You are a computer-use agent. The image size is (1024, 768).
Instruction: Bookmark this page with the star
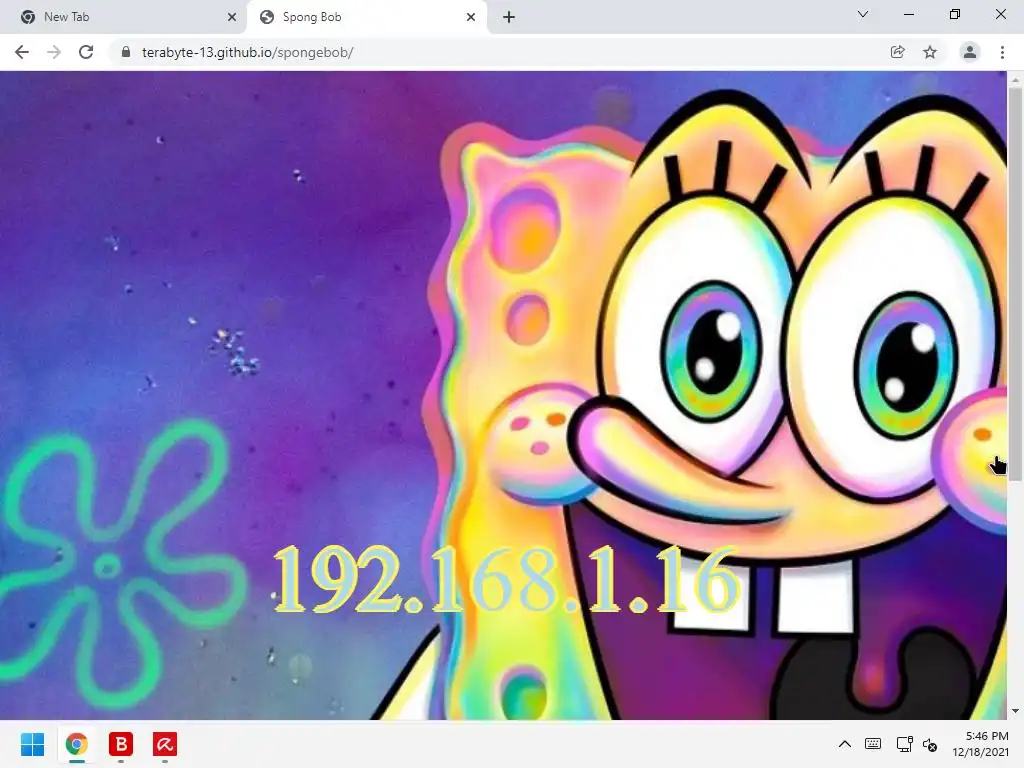[x=930, y=52]
